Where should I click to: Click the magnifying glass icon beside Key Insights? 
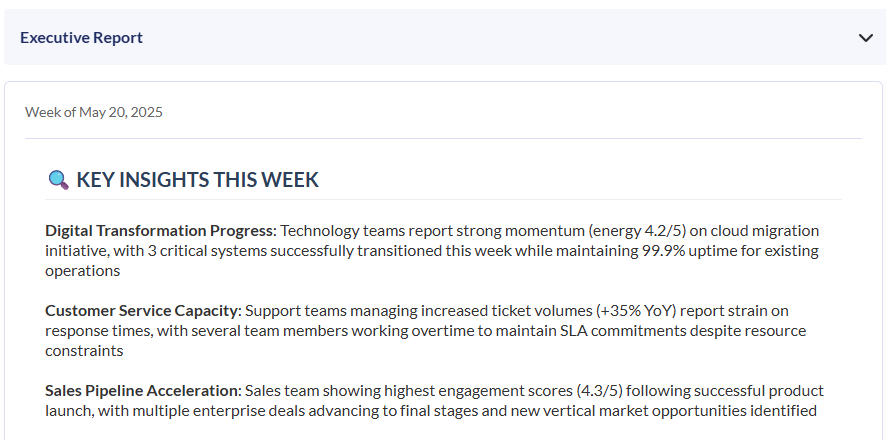coord(58,180)
